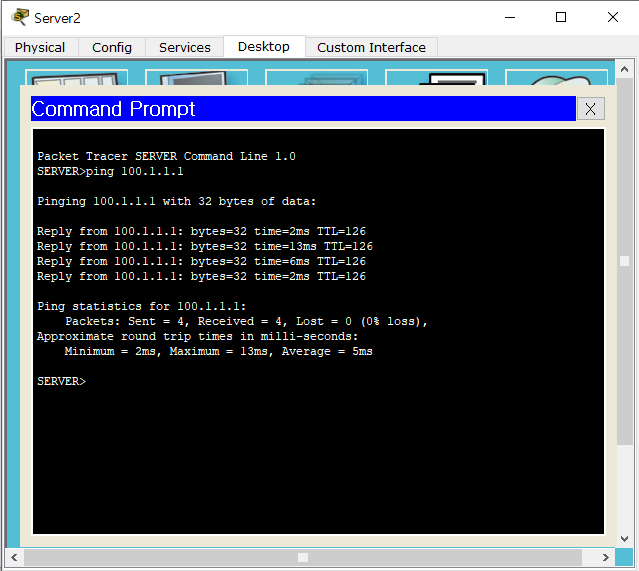Click the reply line with time=6ms
Screen dimensions: 639x571
pos(201,261)
